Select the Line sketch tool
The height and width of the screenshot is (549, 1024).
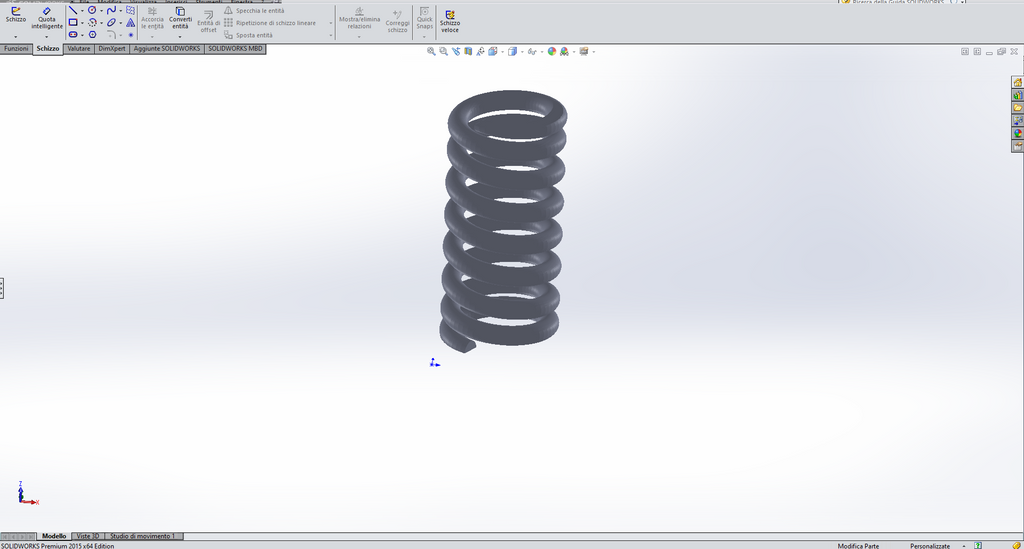click(73, 10)
